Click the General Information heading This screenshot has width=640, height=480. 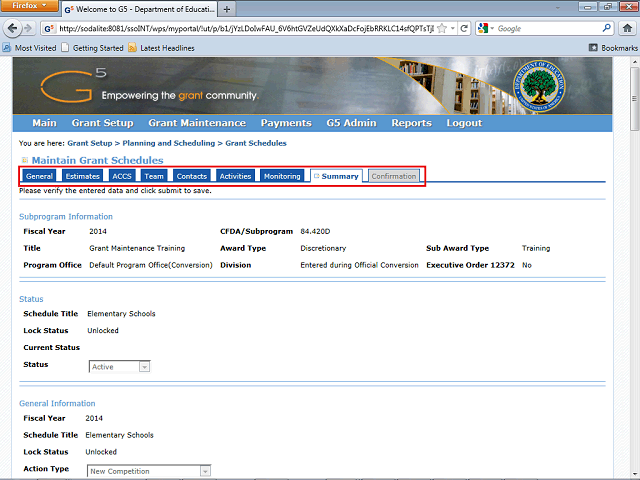coord(57,403)
